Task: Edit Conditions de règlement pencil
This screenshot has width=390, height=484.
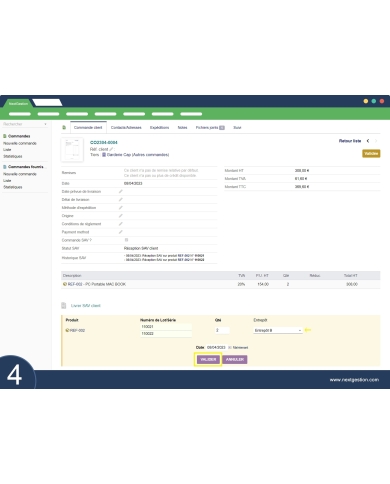Action: (x=121, y=224)
